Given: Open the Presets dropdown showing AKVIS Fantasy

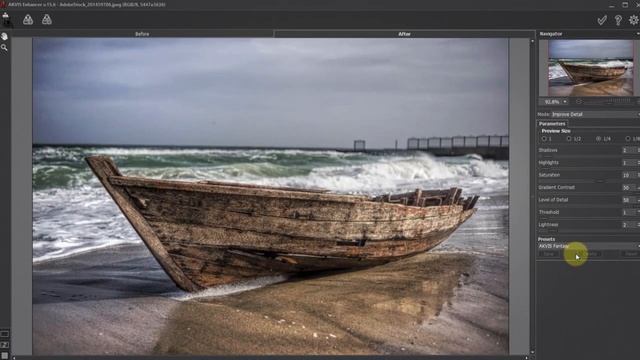Looking at the screenshot, I should coord(589,246).
